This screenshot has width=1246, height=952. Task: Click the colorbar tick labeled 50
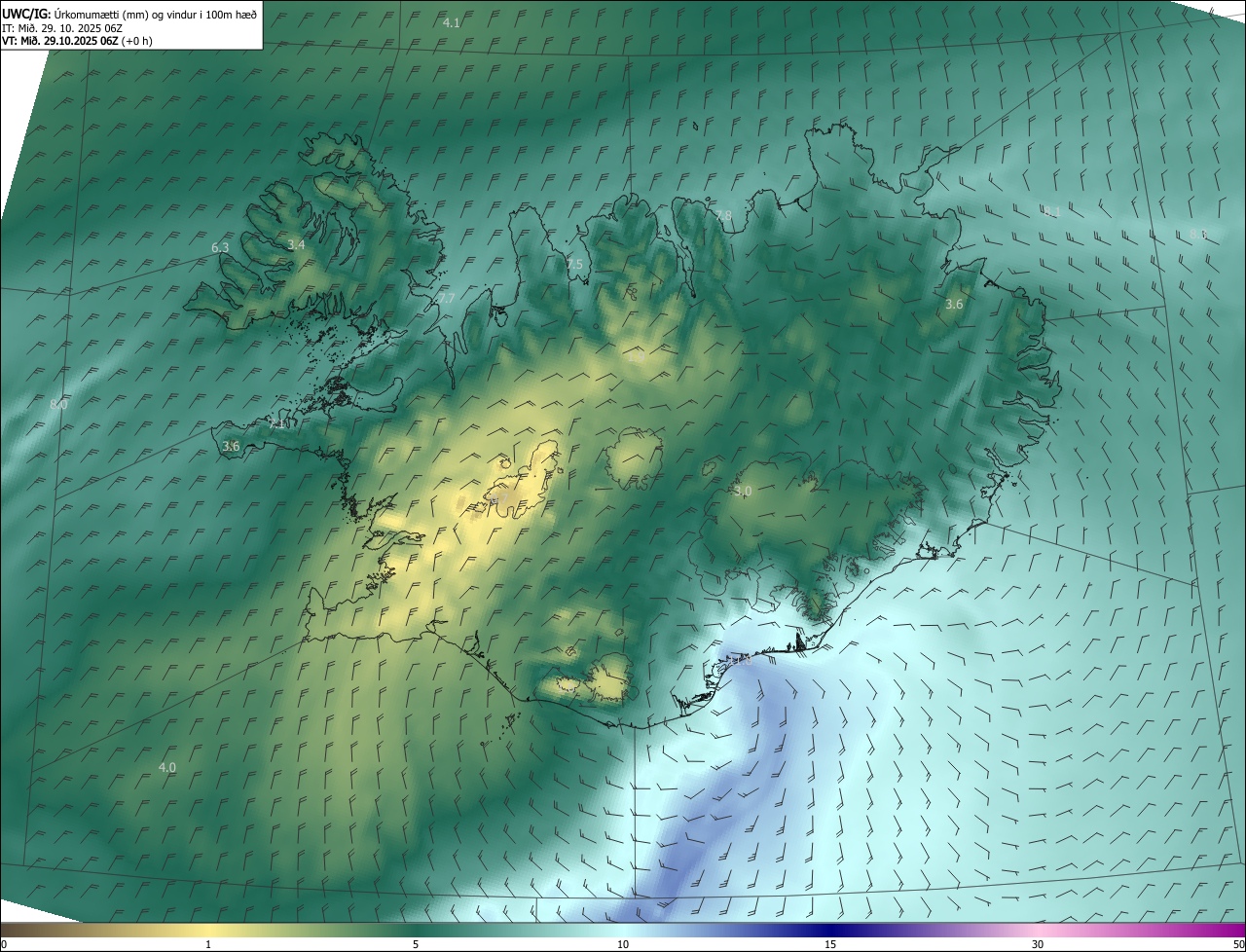[1238, 944]
